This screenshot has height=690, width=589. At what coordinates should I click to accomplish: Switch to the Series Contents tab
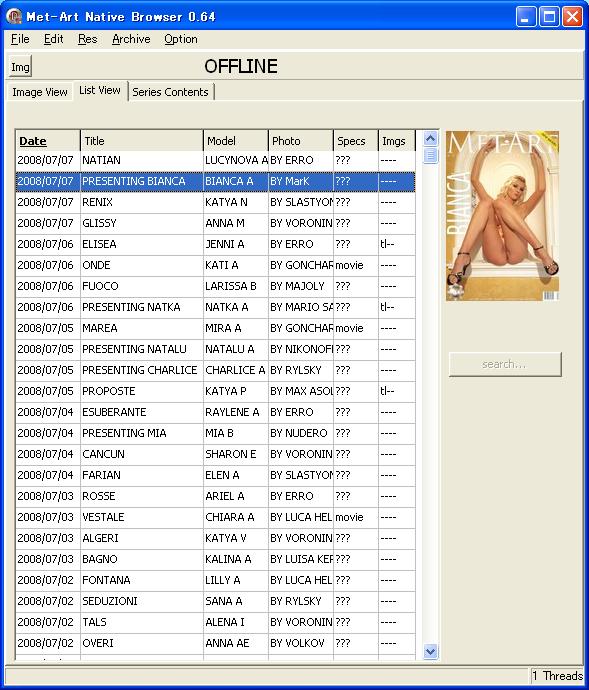click(x=170, y=92)
